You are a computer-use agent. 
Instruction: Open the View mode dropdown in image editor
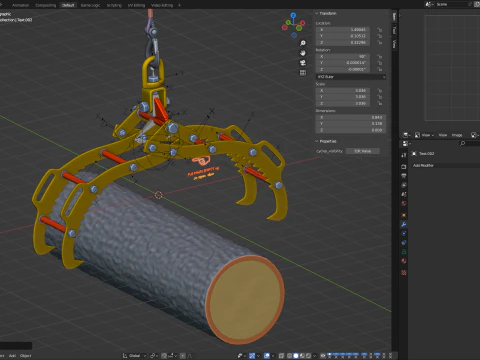tap(424, 135)
